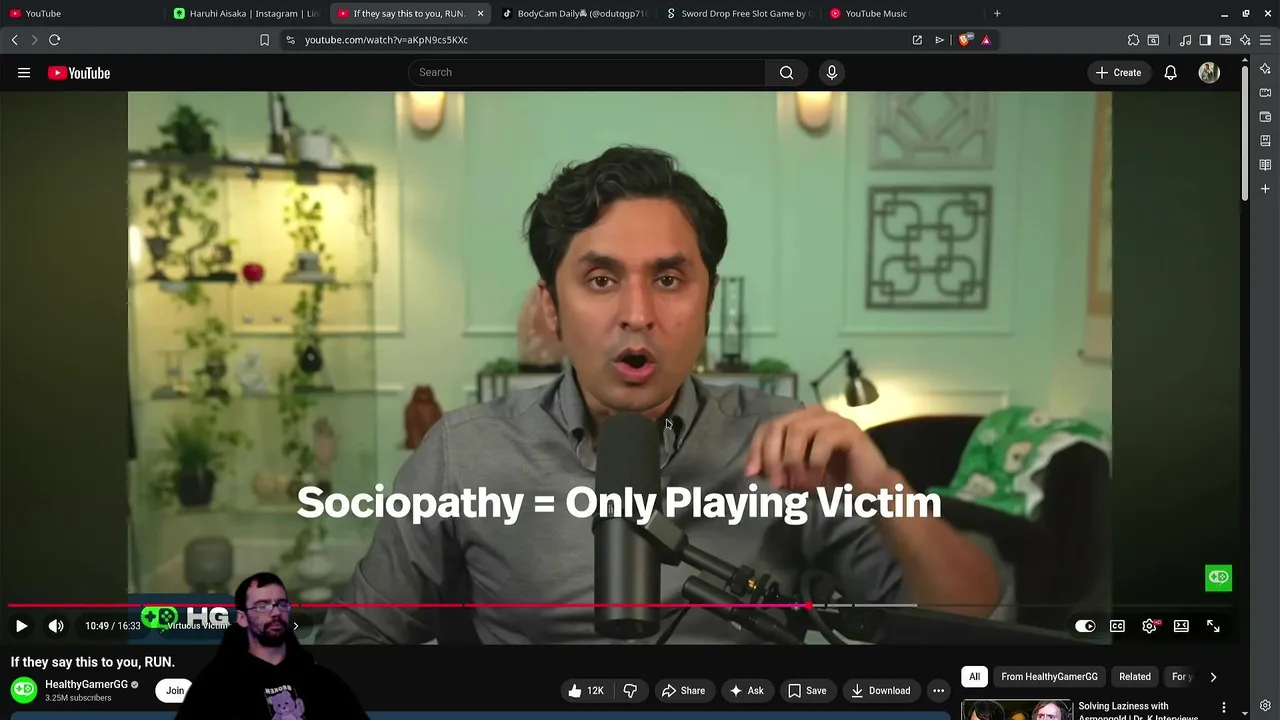1280x720 pixels.
Task: Select the From HealthyGamerGG chip
Action: tap(1049, 677)
